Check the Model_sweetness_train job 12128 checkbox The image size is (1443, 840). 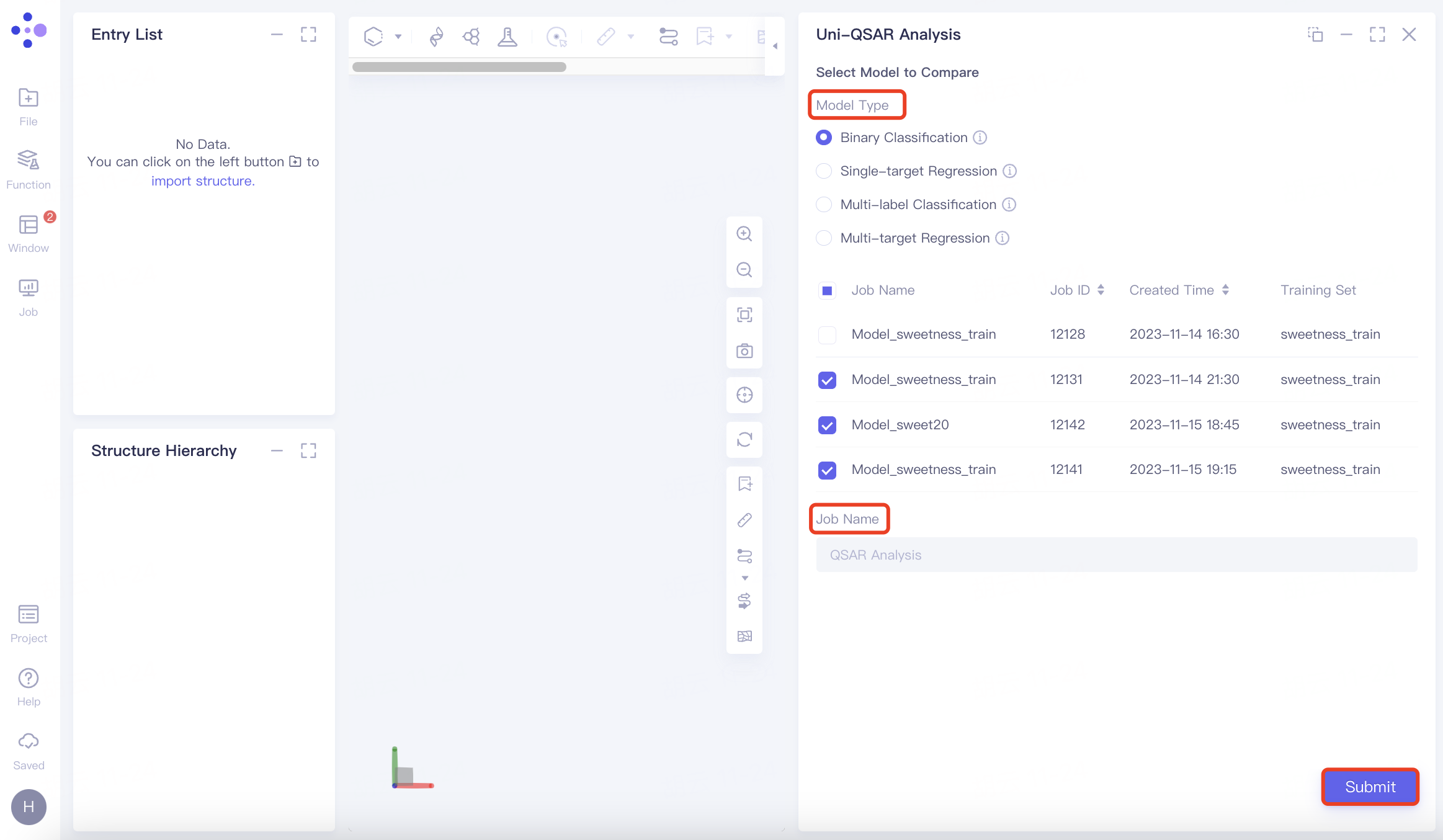coord(826,335)
